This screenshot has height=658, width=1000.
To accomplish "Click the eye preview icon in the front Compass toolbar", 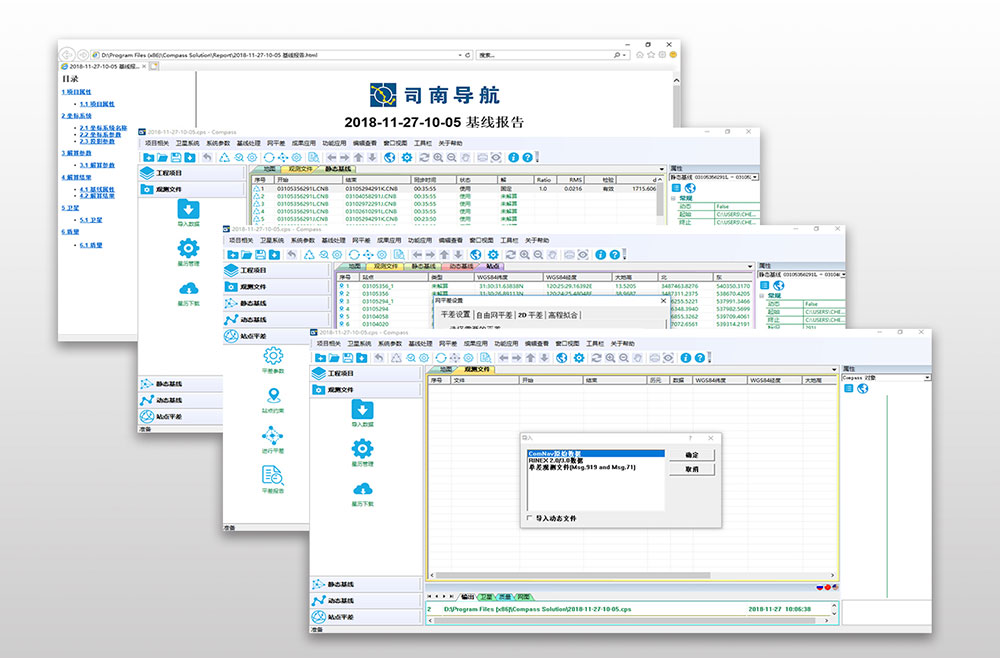I will click(x=668, y=358).
